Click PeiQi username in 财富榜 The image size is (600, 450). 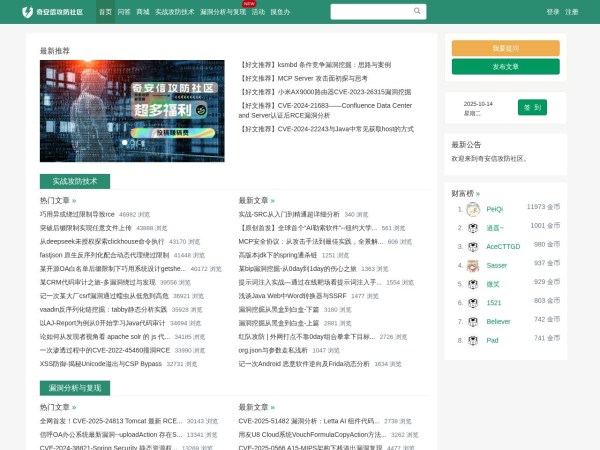coord(494,209)
